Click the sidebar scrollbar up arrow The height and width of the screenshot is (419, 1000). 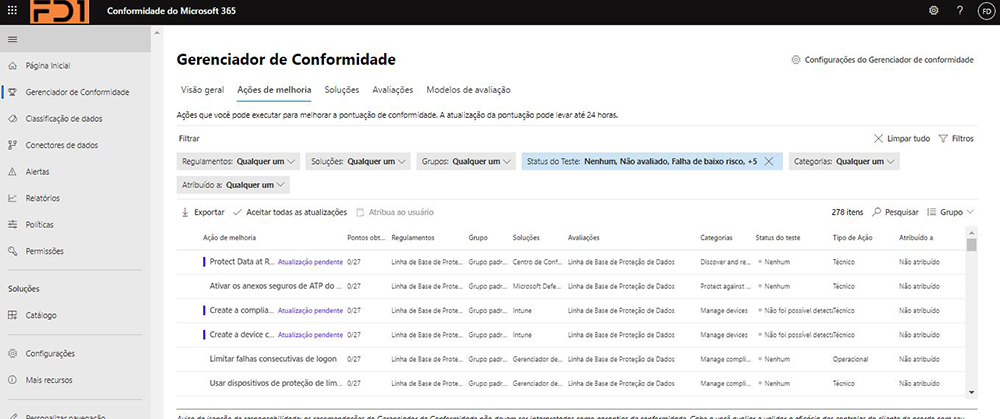(156, 32)
